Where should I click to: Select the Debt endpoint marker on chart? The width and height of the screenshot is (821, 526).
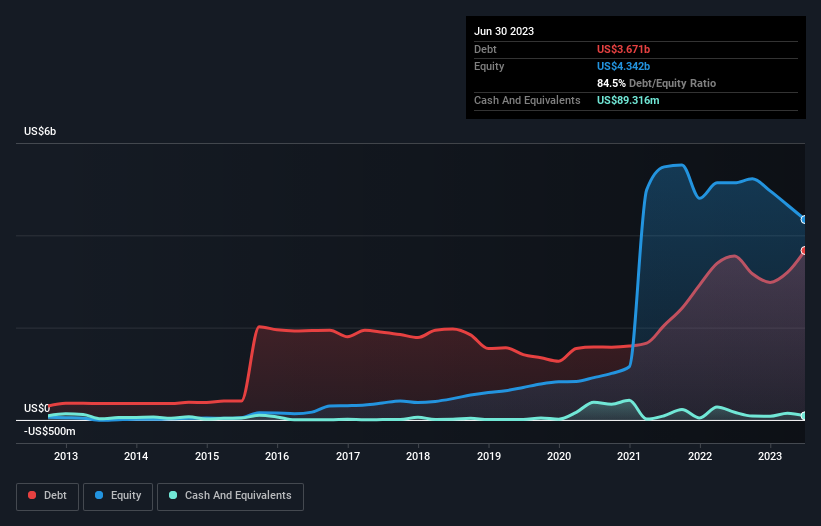pyautogui.click(x=804, y=251)
